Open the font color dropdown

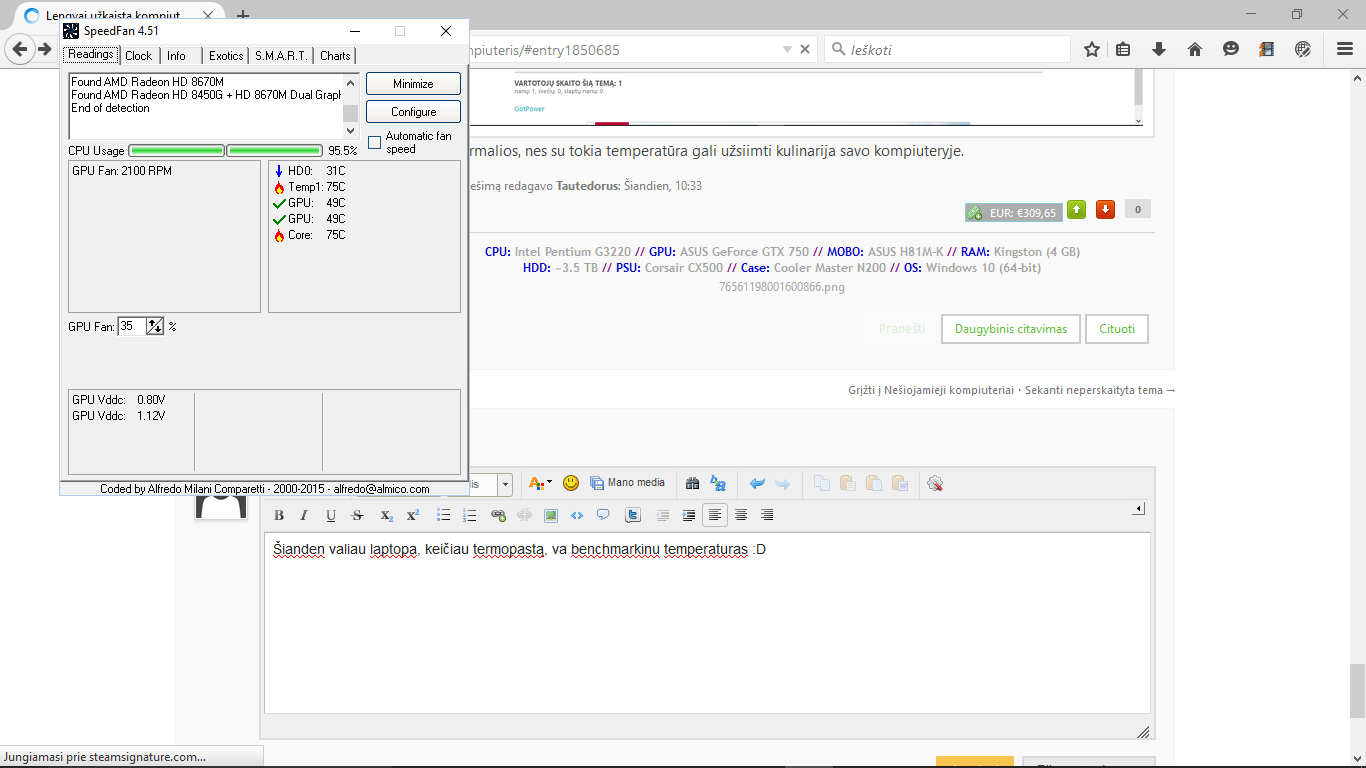[x=540, y=483]
